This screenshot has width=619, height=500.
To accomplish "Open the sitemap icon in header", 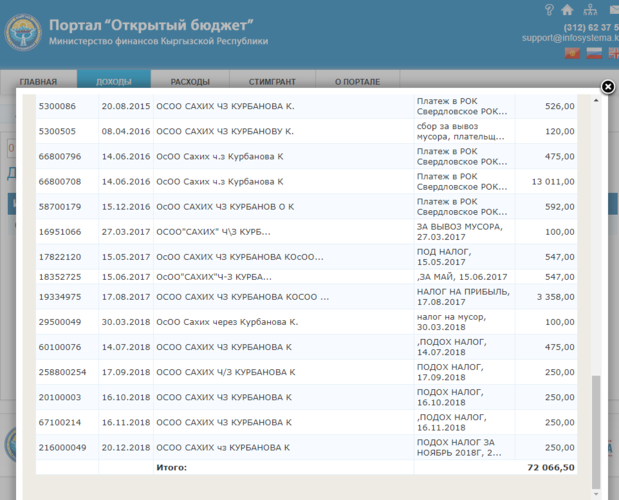I will point(589,10).
